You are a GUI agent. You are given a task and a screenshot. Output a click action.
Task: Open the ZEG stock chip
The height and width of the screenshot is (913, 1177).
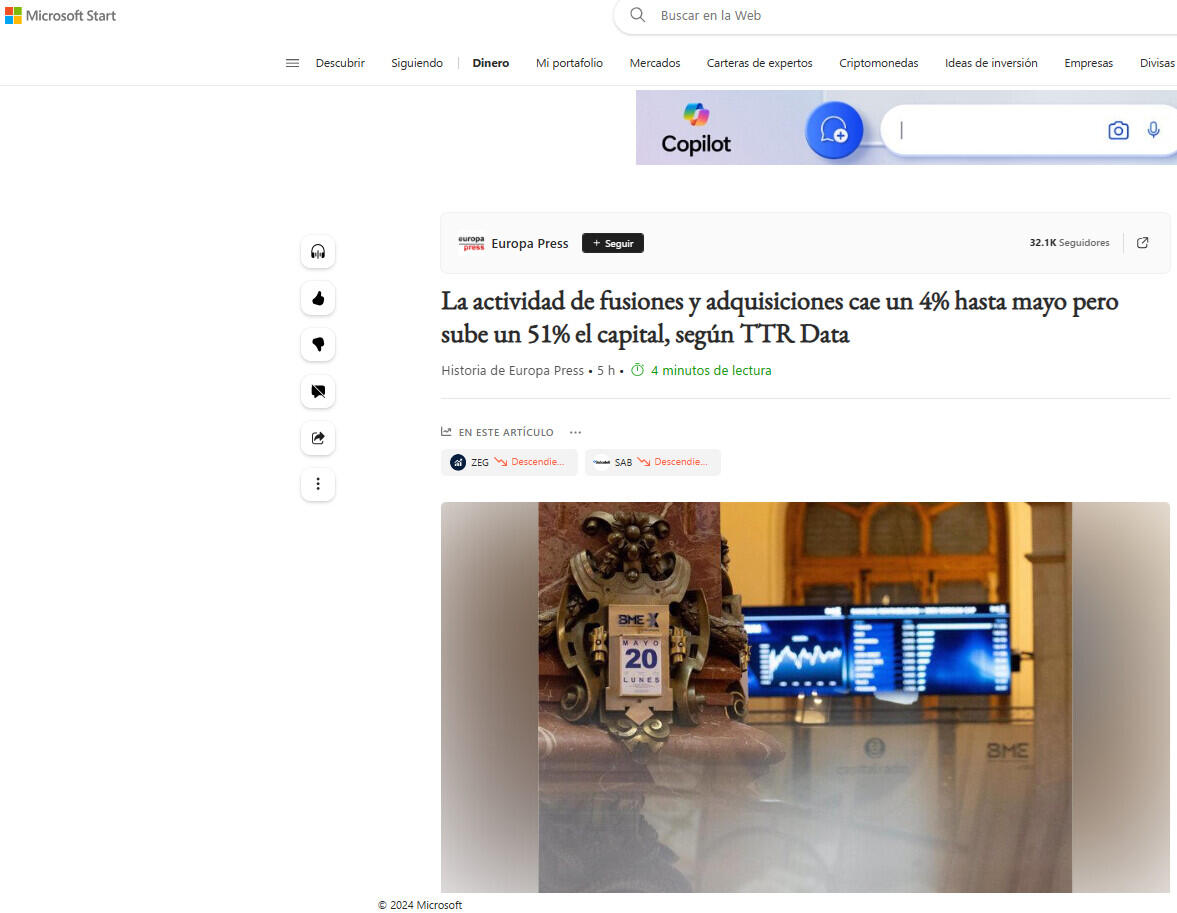[509, 462]
